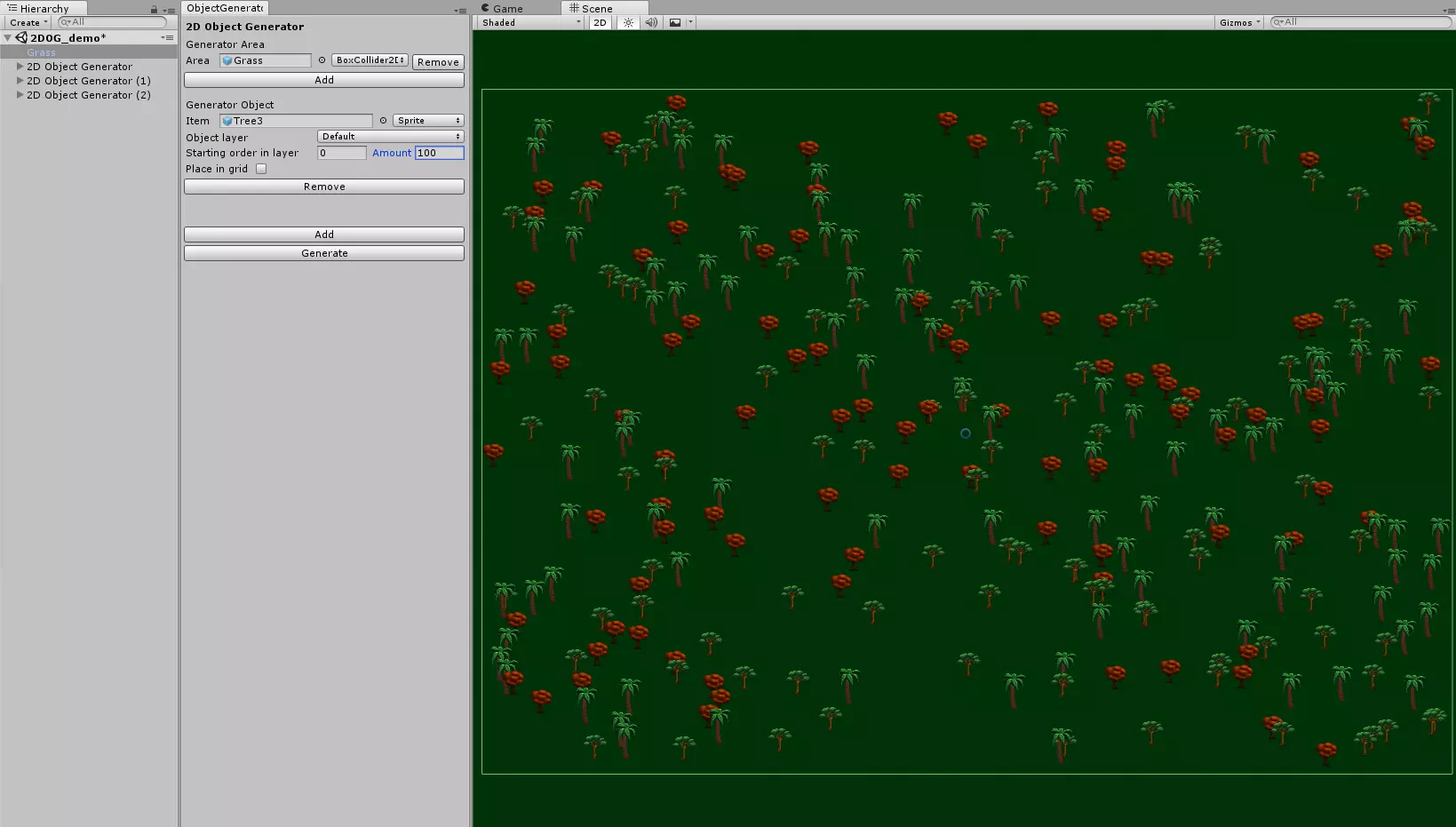Select the Hierarchy tab

43,8
